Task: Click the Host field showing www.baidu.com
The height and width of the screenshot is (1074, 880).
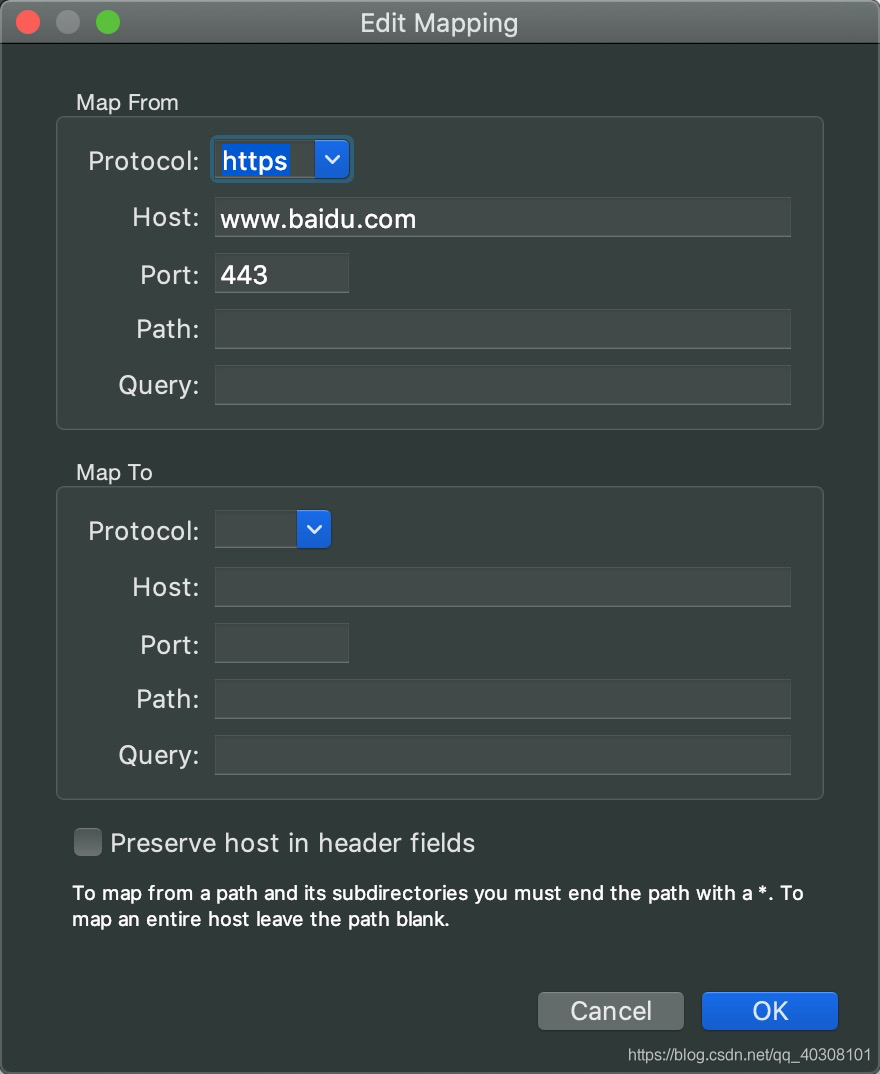Action: [x=500, y=217]
